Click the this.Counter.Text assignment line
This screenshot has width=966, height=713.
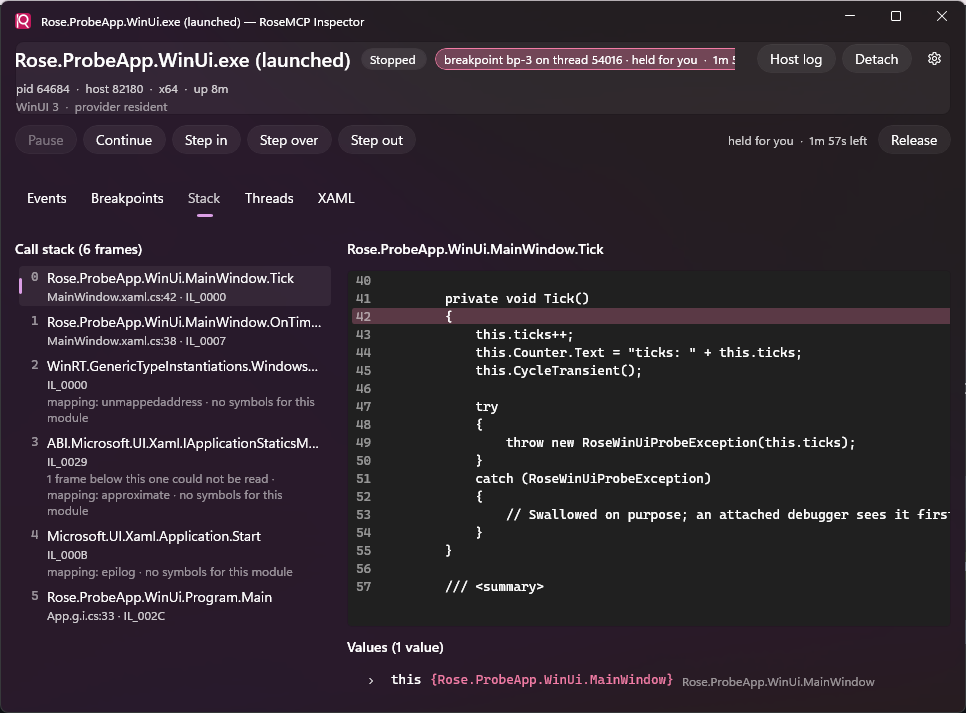[638, 352]
